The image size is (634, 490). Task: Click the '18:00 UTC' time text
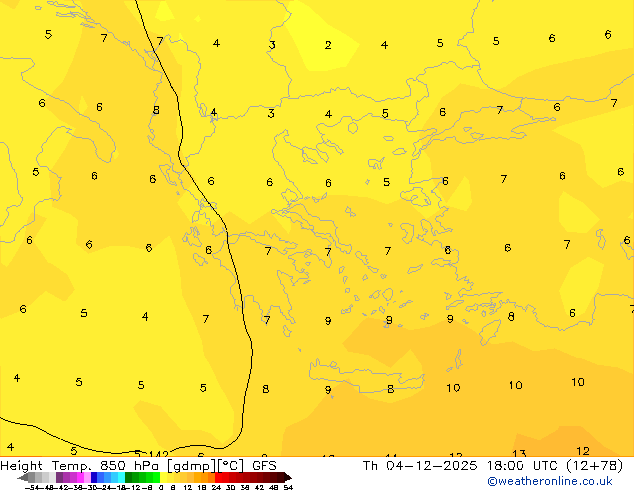click(522, 466)
